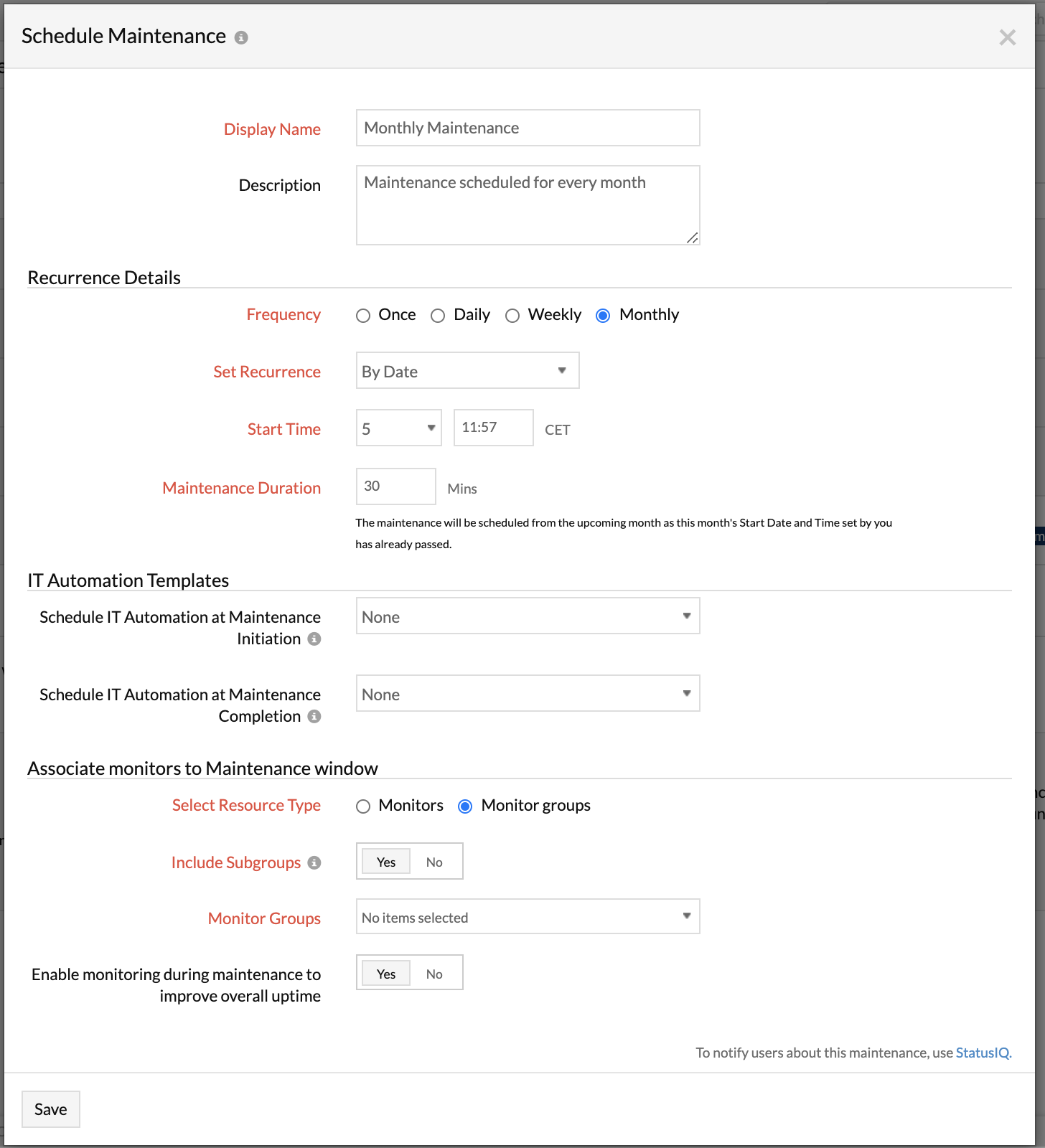1045x1148 pixels.
Task: Select Monitors as the resource type
Action: click(x=363, y=806)
